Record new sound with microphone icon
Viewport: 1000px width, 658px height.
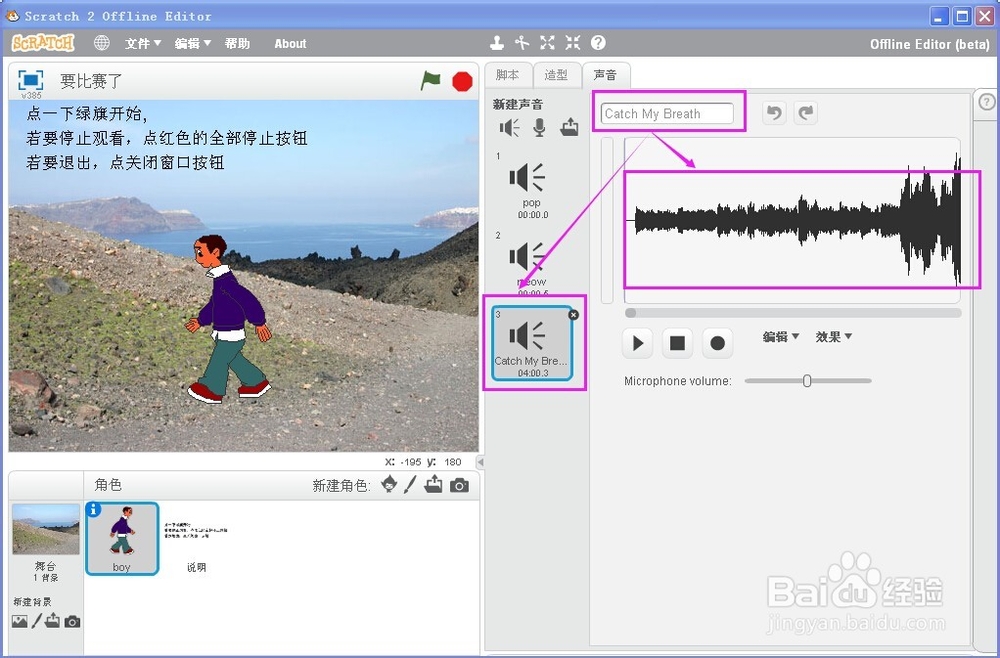point(540,127)
